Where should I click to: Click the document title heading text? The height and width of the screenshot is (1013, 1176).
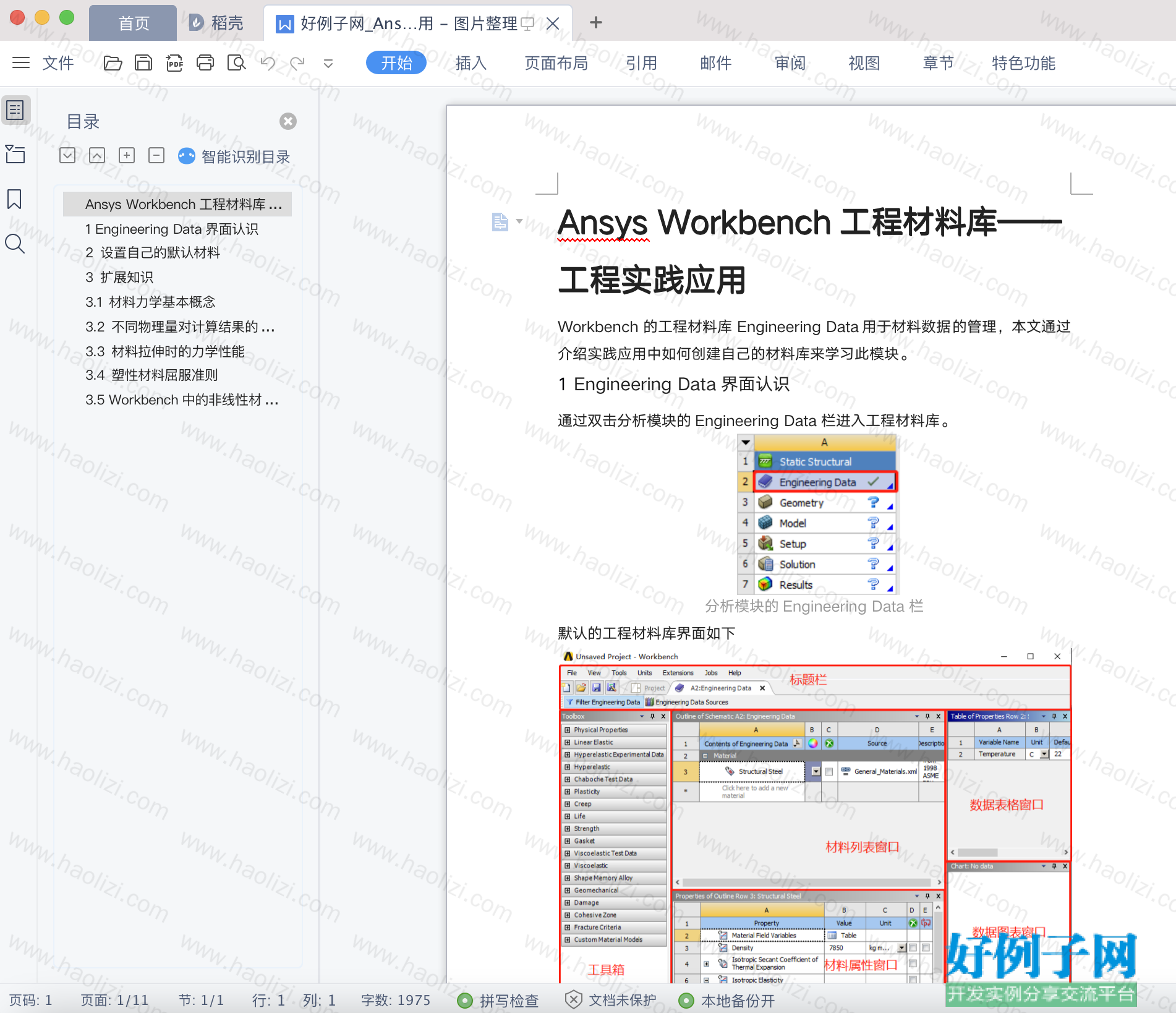810,251
